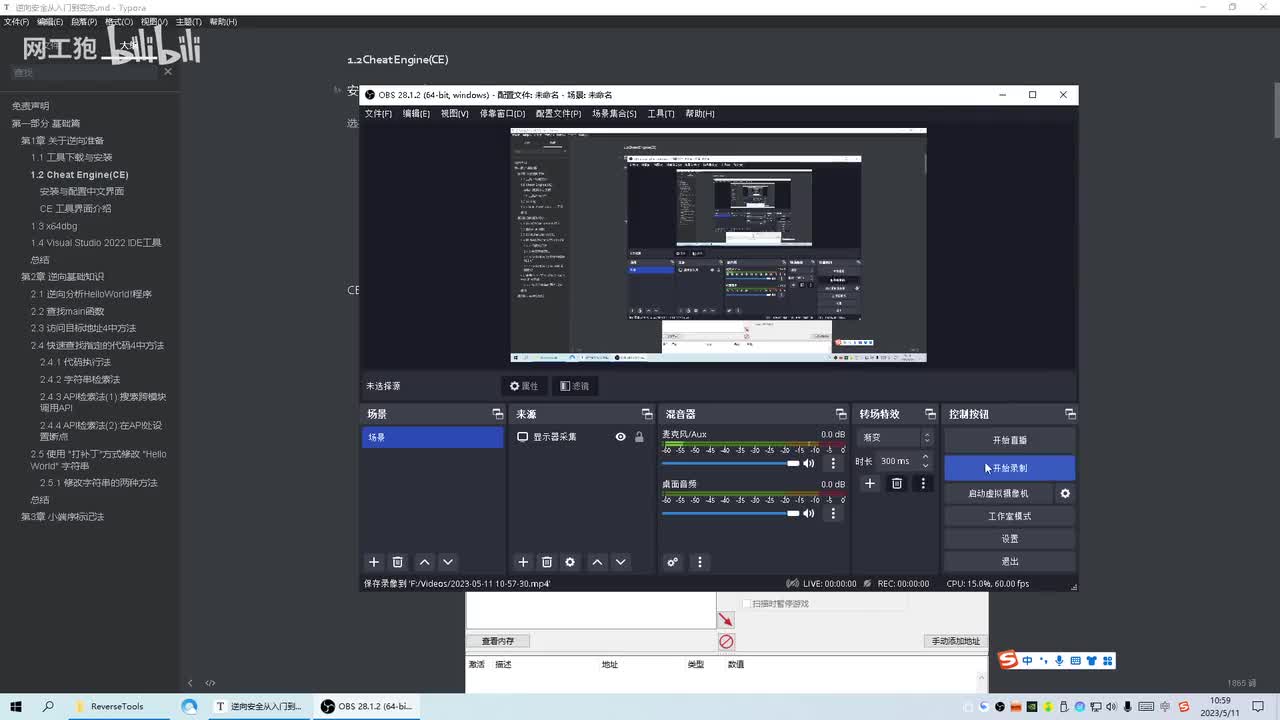The image size is (1280, 720).
Task: Undock the 来源 panel with its float icon
Action: [646, 414]
